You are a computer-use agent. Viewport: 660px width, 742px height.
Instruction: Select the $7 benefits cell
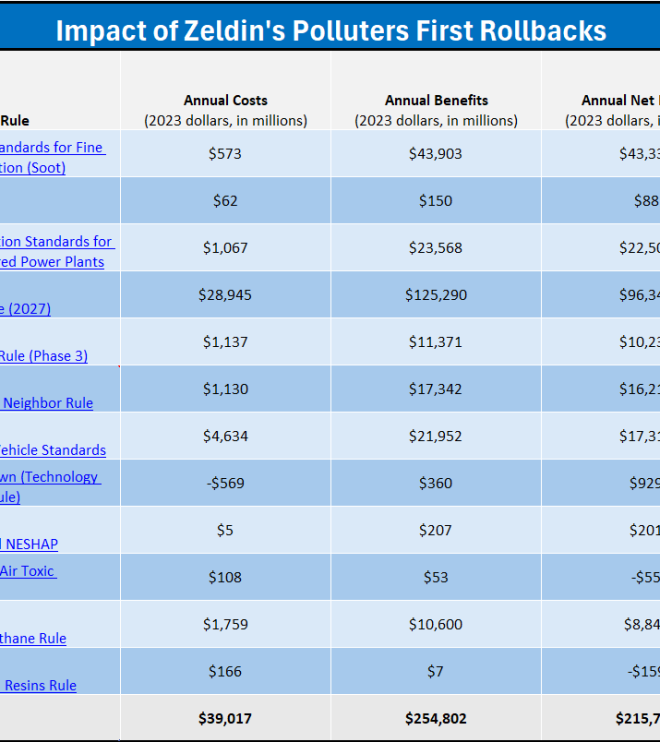pyautogui.click(x=436, y=671)
